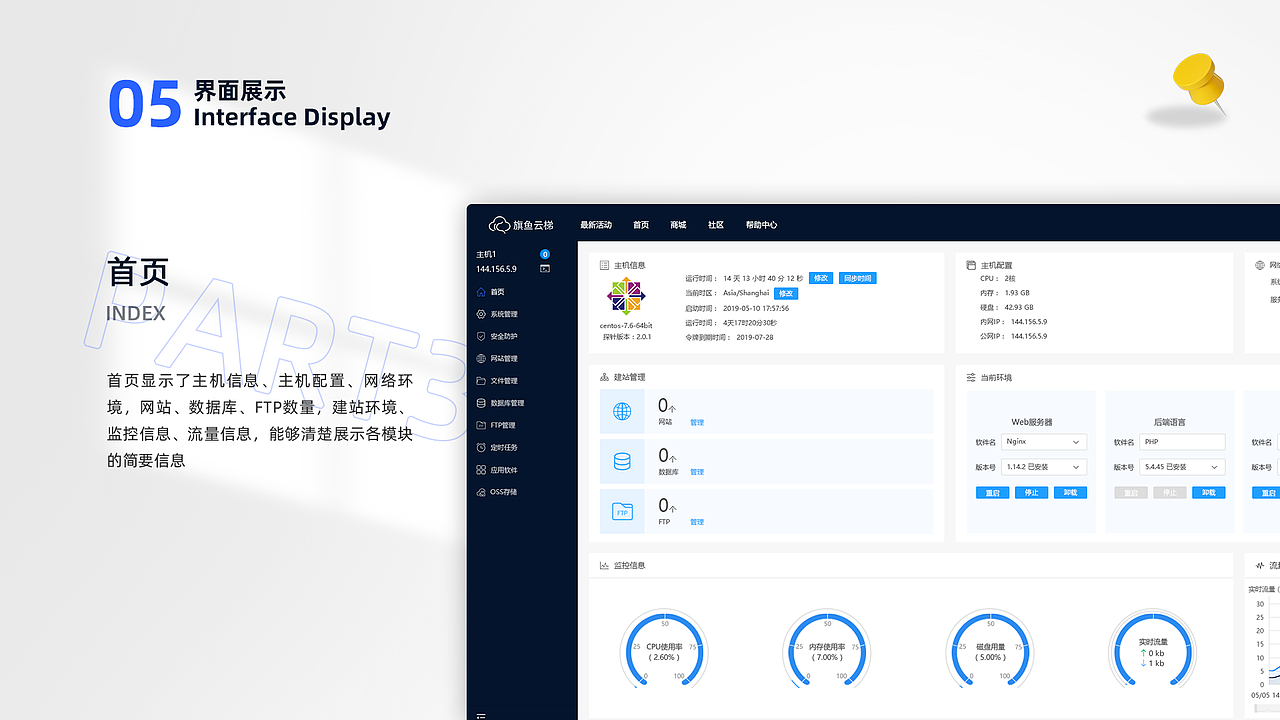The height and width of the screenshot is (720, 1280).
Task: Click the greyed 重启 button under 后端语言
Action: [x=1131, y=493]
